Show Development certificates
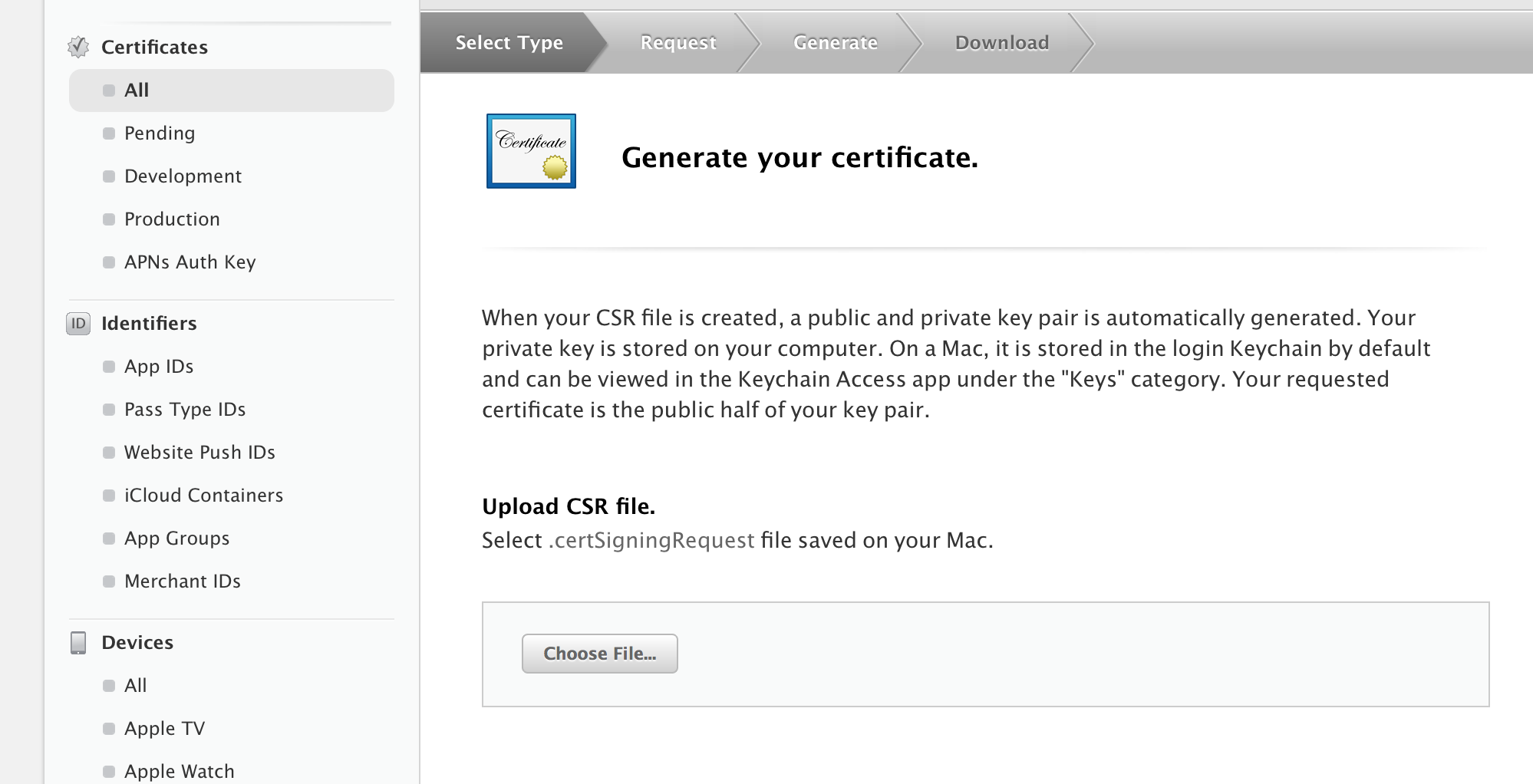 (183, 176)
